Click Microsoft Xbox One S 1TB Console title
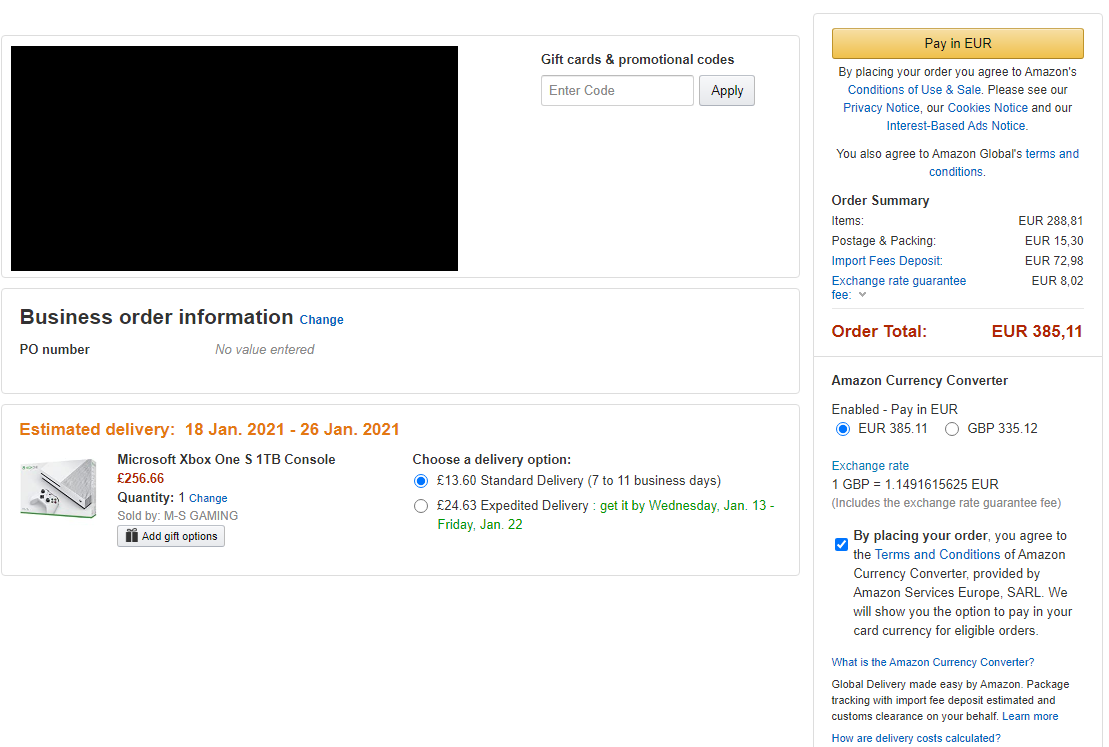This screenshot has width=1109, height=747. 226,459
